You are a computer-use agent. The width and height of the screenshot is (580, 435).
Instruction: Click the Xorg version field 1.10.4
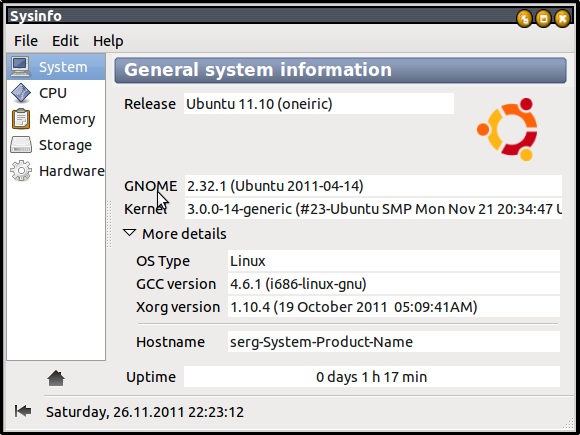pos(394,307)
